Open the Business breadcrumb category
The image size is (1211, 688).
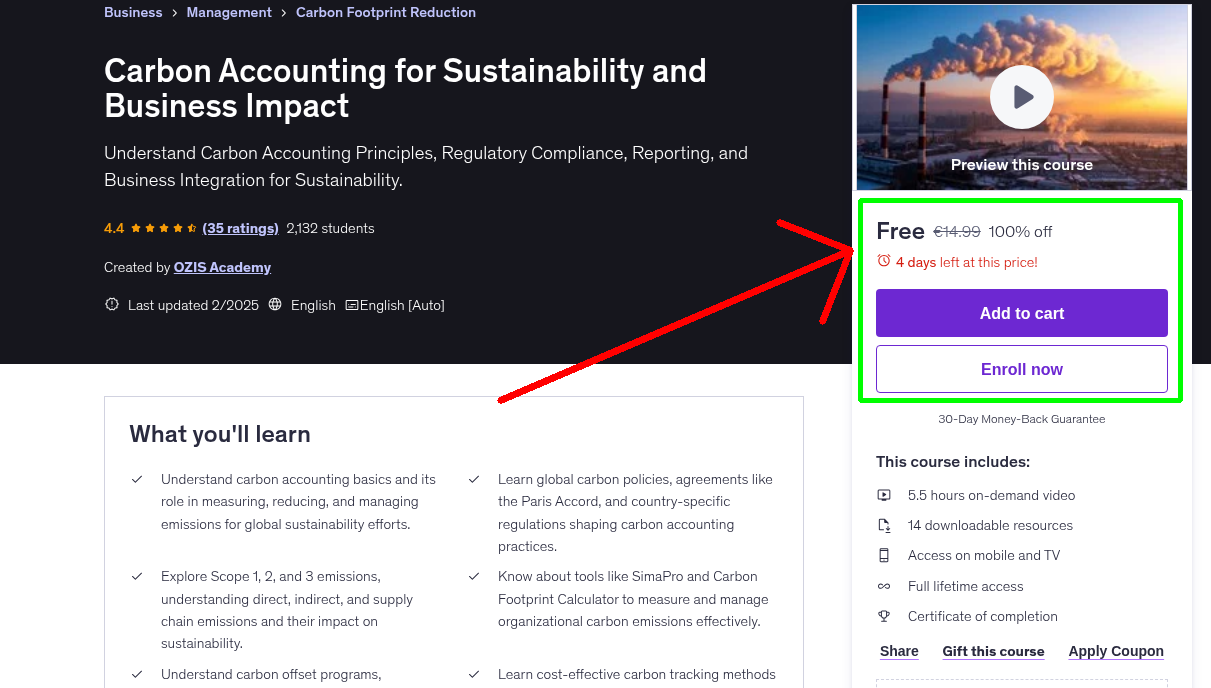point(132,12)
